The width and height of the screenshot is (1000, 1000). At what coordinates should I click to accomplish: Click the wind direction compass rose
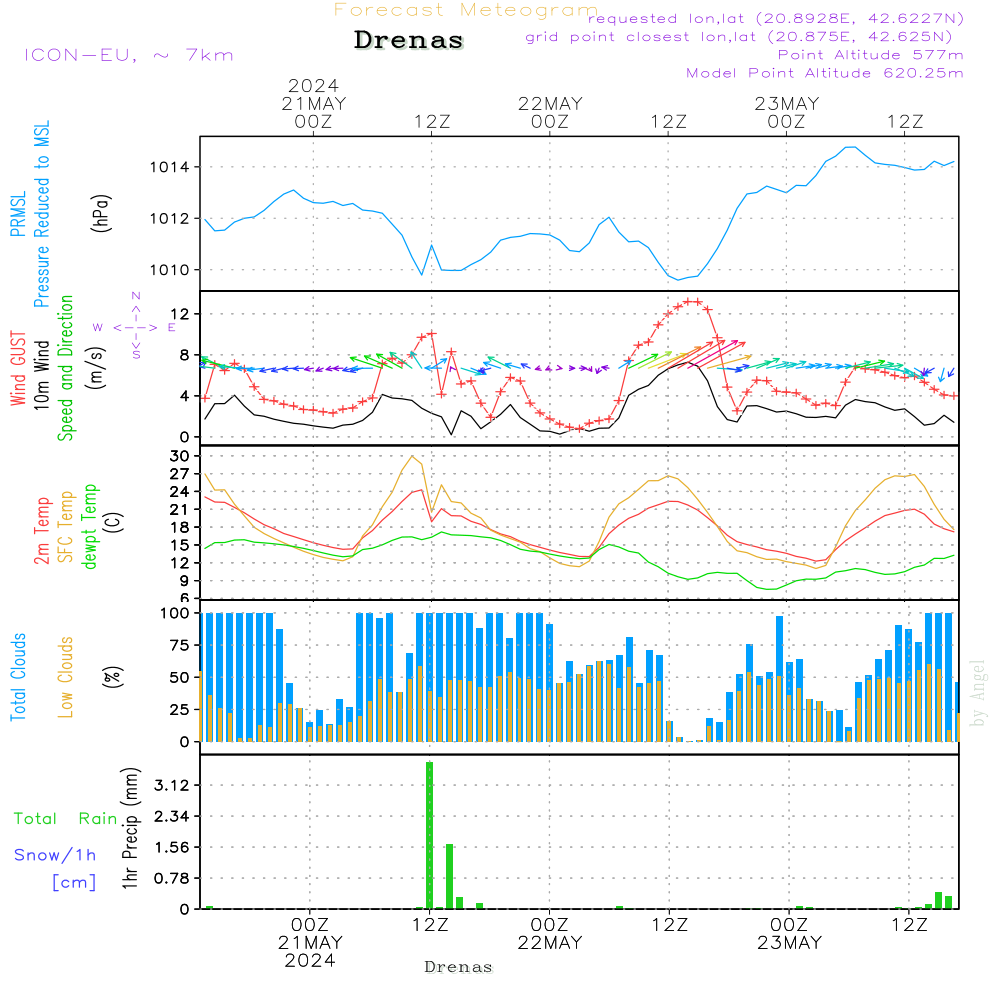pos(136,326)
